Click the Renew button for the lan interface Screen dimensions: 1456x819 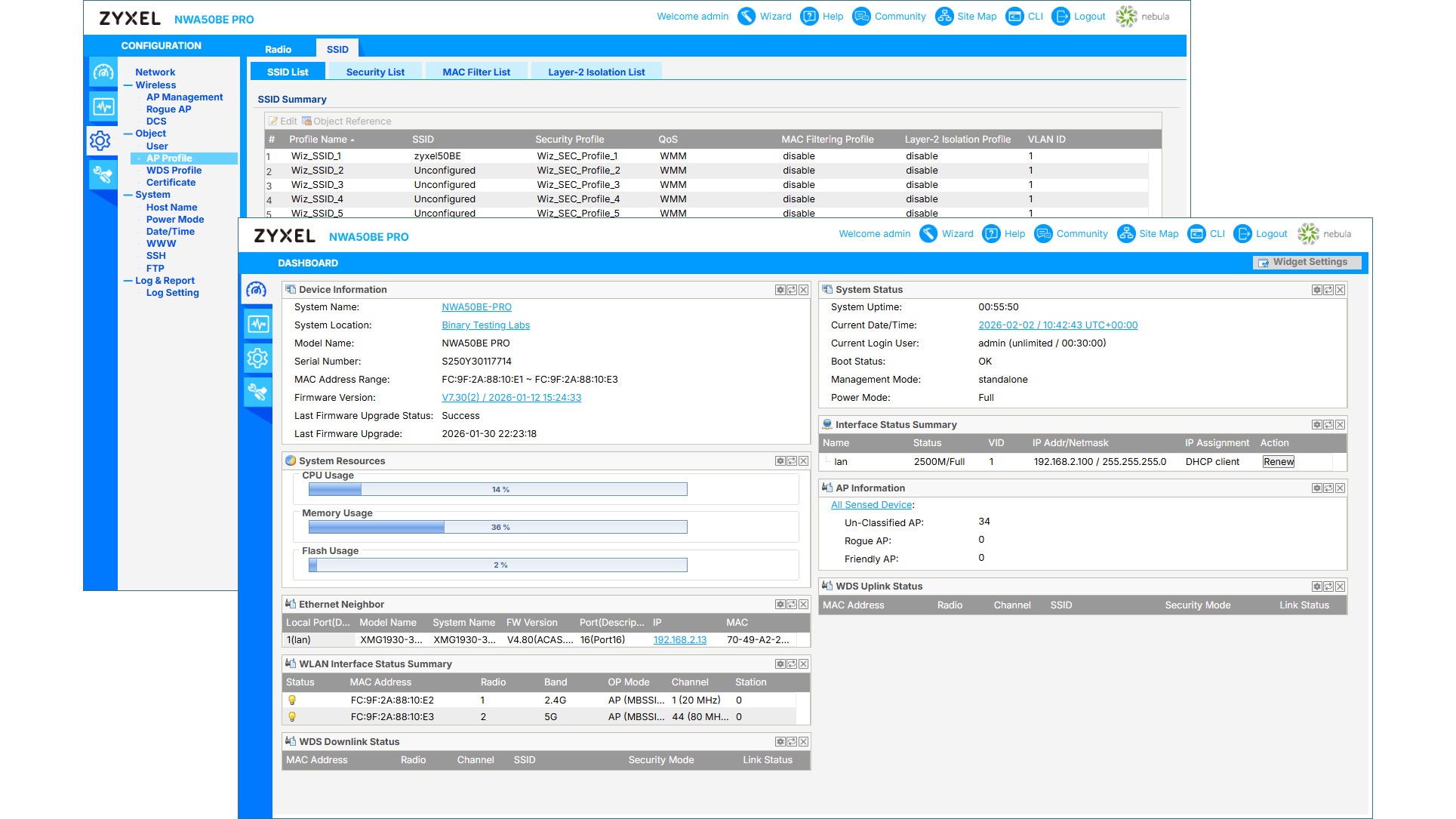[x=1278, y=461]
